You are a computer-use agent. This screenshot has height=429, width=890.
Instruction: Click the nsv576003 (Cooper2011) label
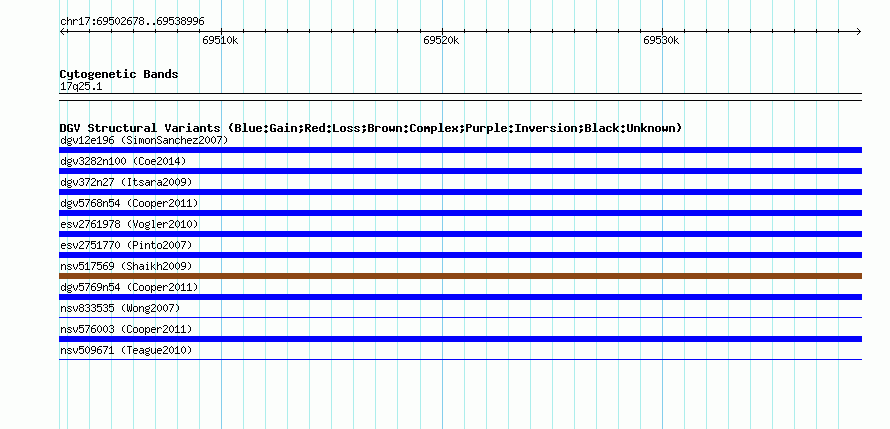pyautogui.click(x=126, y=329)
